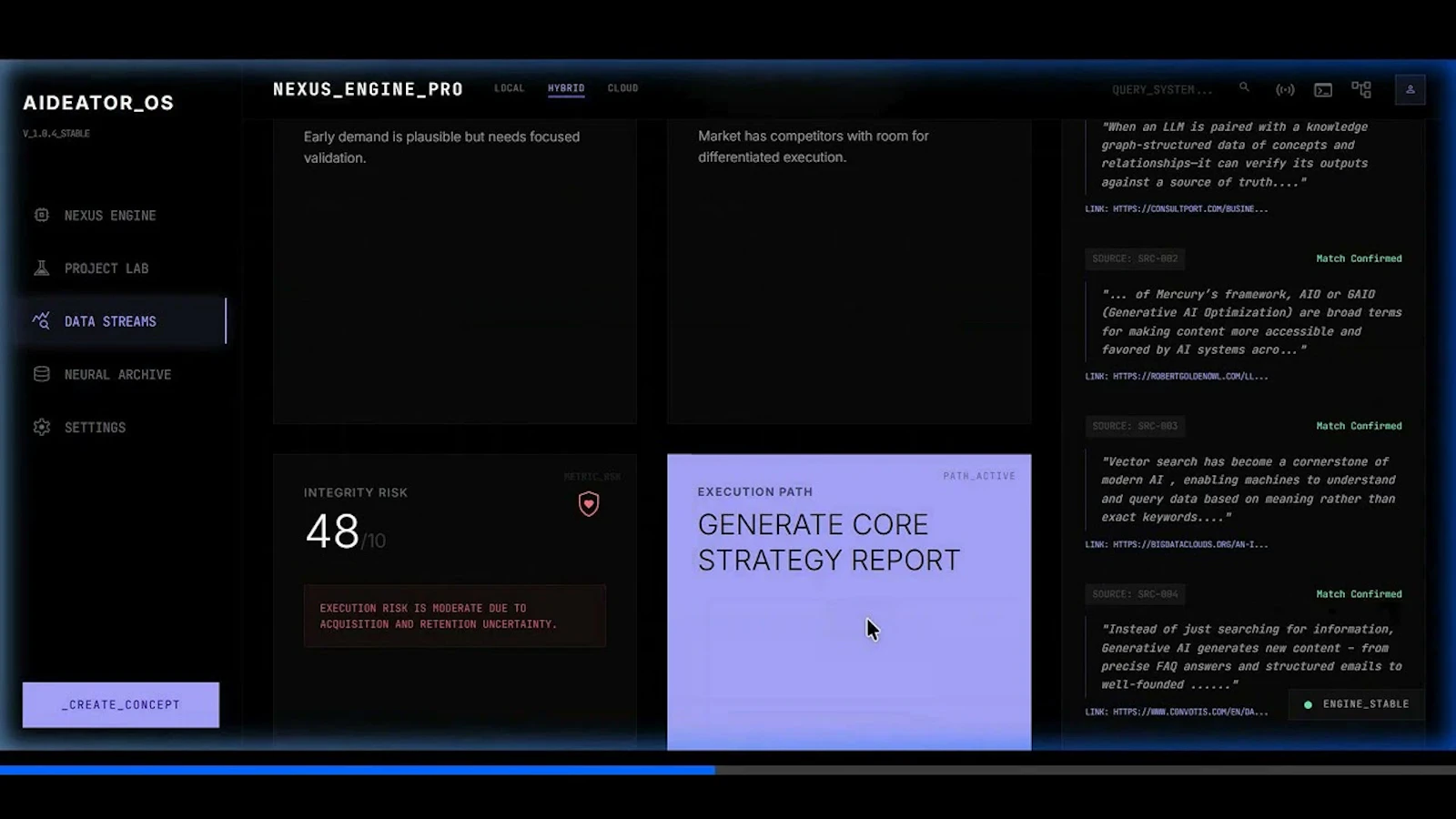Click the SOURCE: SRC-003 tag

coord(1135,426)
